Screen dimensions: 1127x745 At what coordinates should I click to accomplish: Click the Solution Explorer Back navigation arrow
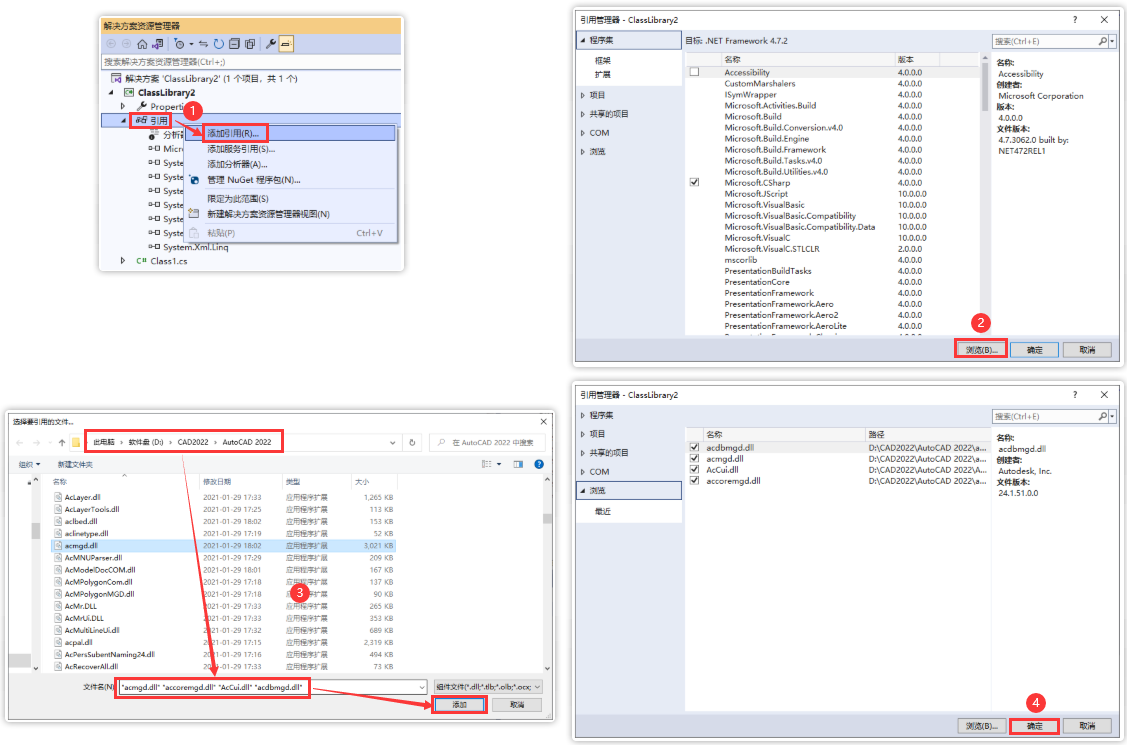(111, 44)
